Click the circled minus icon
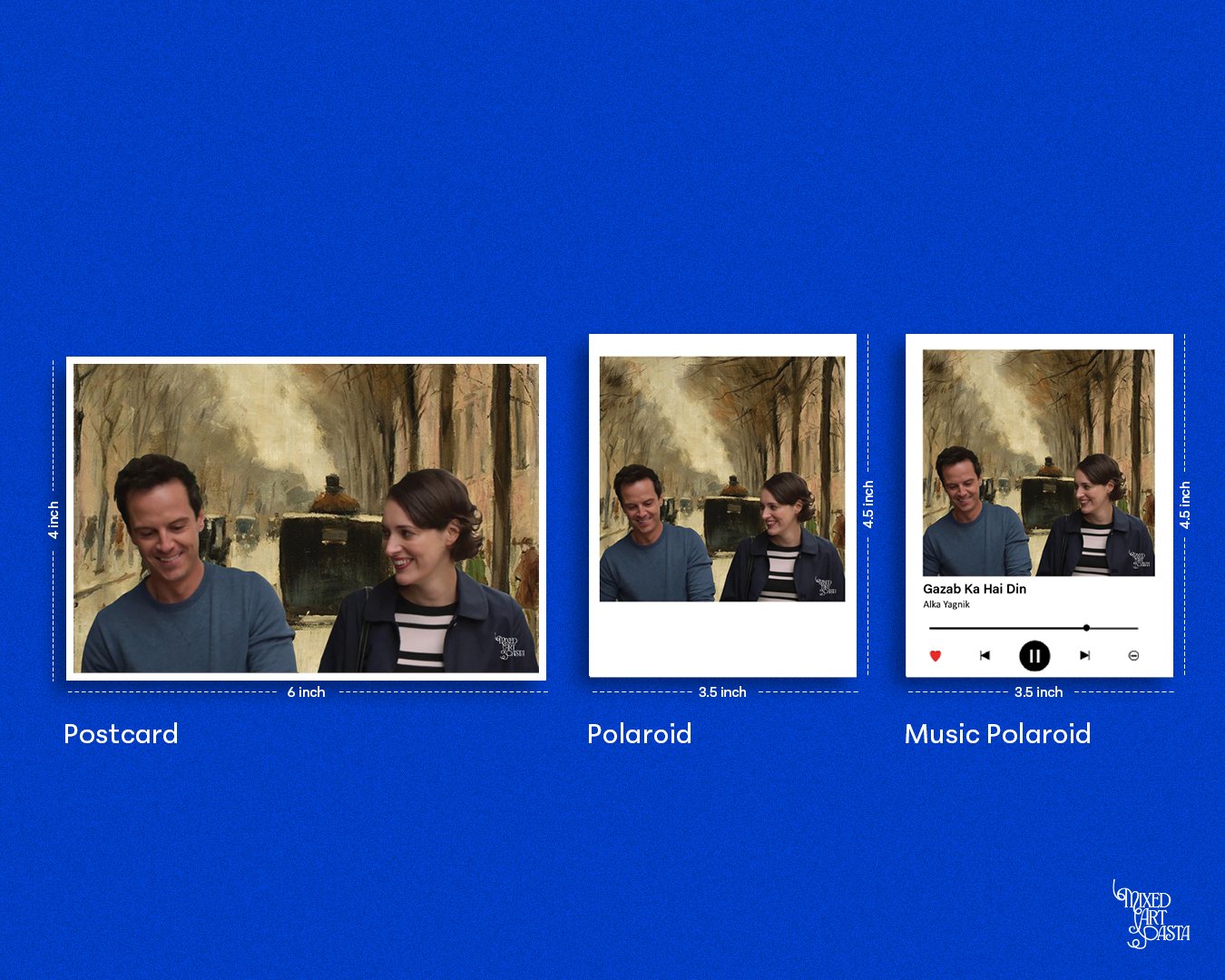 pos(1133,655)
